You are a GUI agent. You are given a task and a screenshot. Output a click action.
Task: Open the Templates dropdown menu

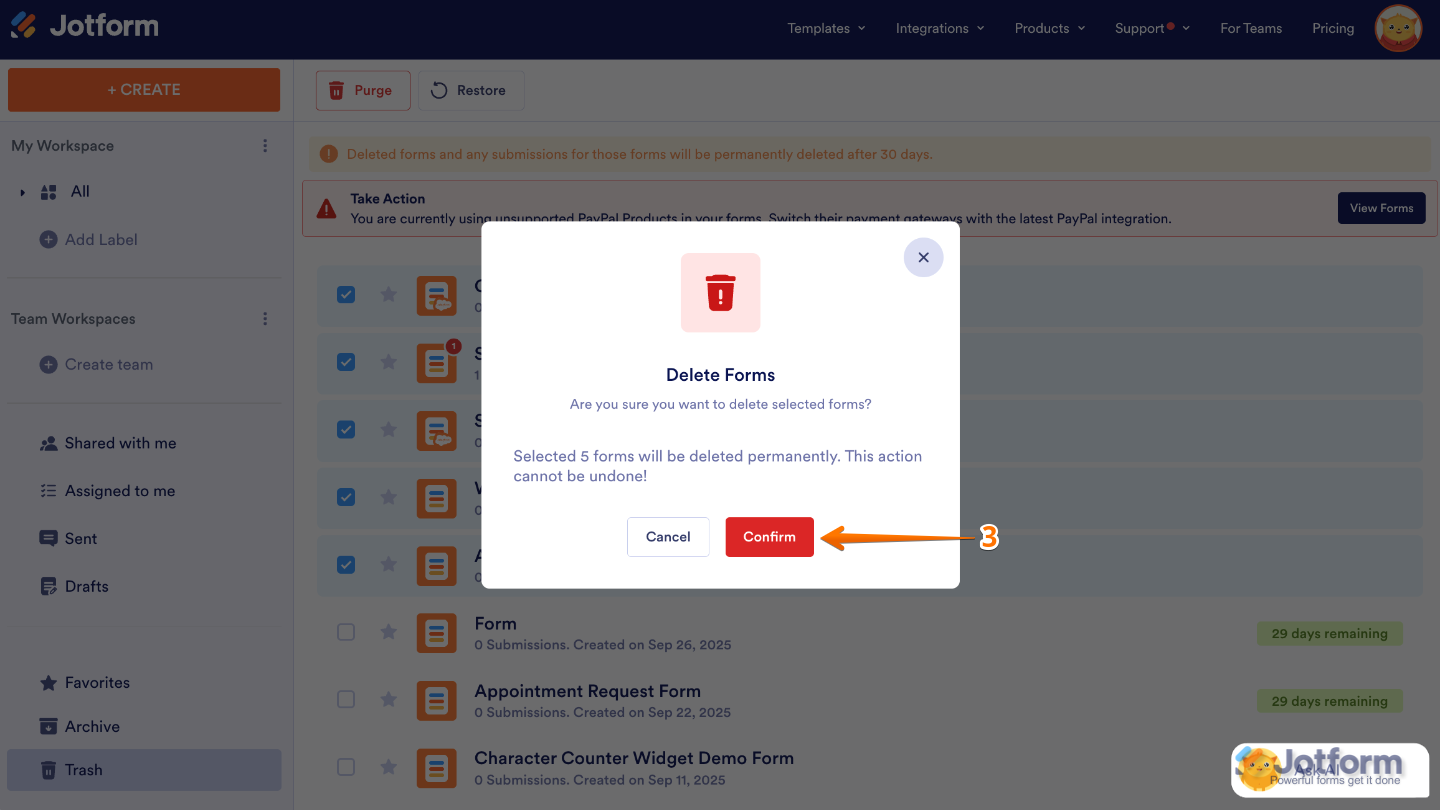[826, 28]
